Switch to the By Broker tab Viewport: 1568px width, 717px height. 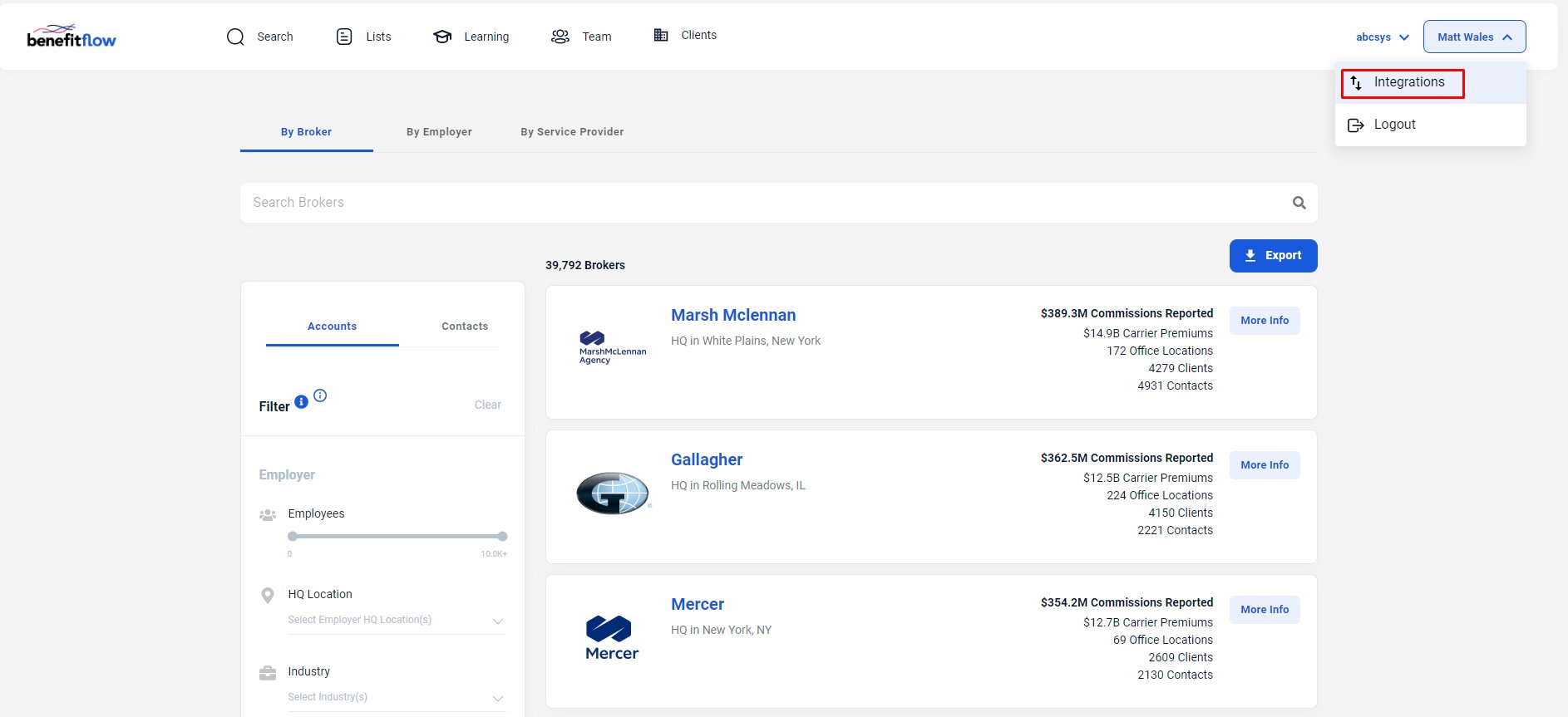click(306, 132)
